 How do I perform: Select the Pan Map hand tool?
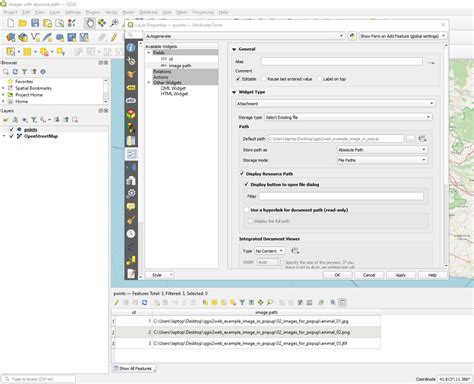89,23
